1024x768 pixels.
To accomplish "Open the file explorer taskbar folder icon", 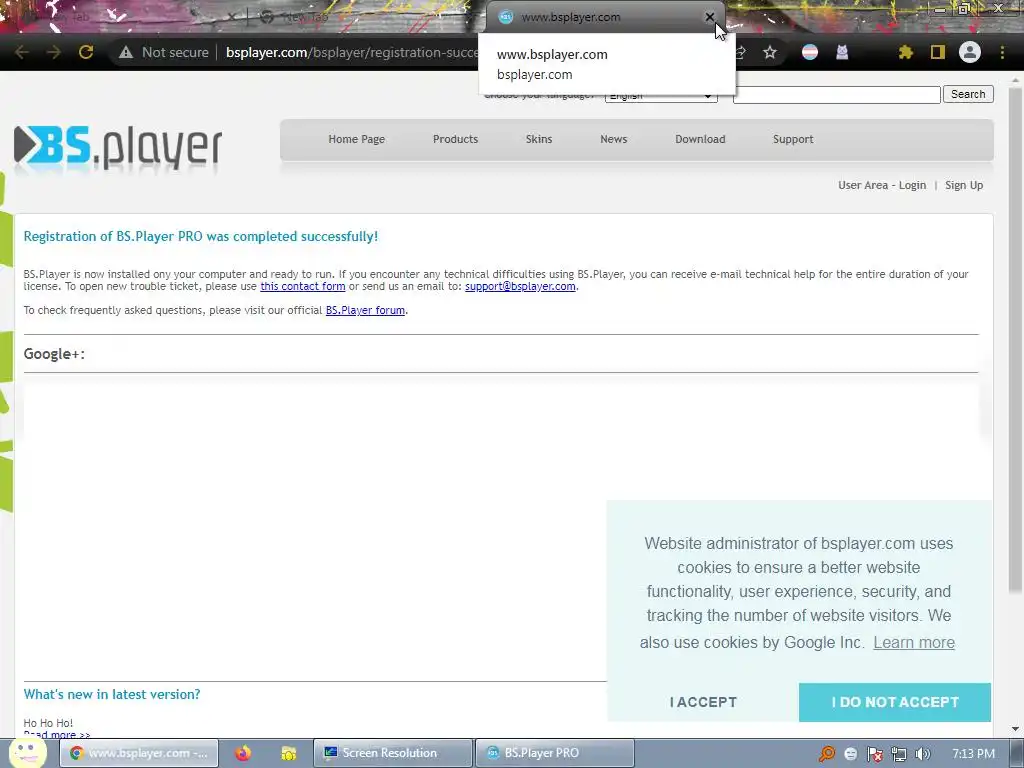I will point(288,753).
